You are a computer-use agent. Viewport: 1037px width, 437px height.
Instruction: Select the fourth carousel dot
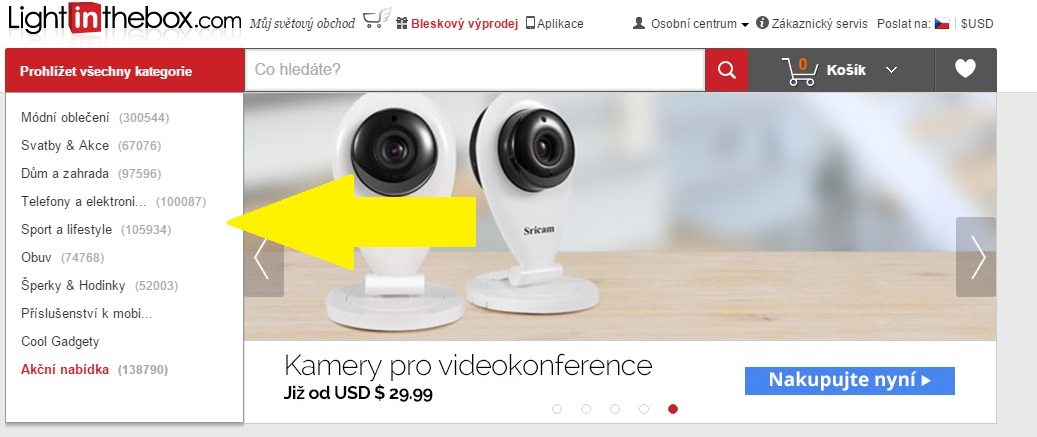point(644,409)
